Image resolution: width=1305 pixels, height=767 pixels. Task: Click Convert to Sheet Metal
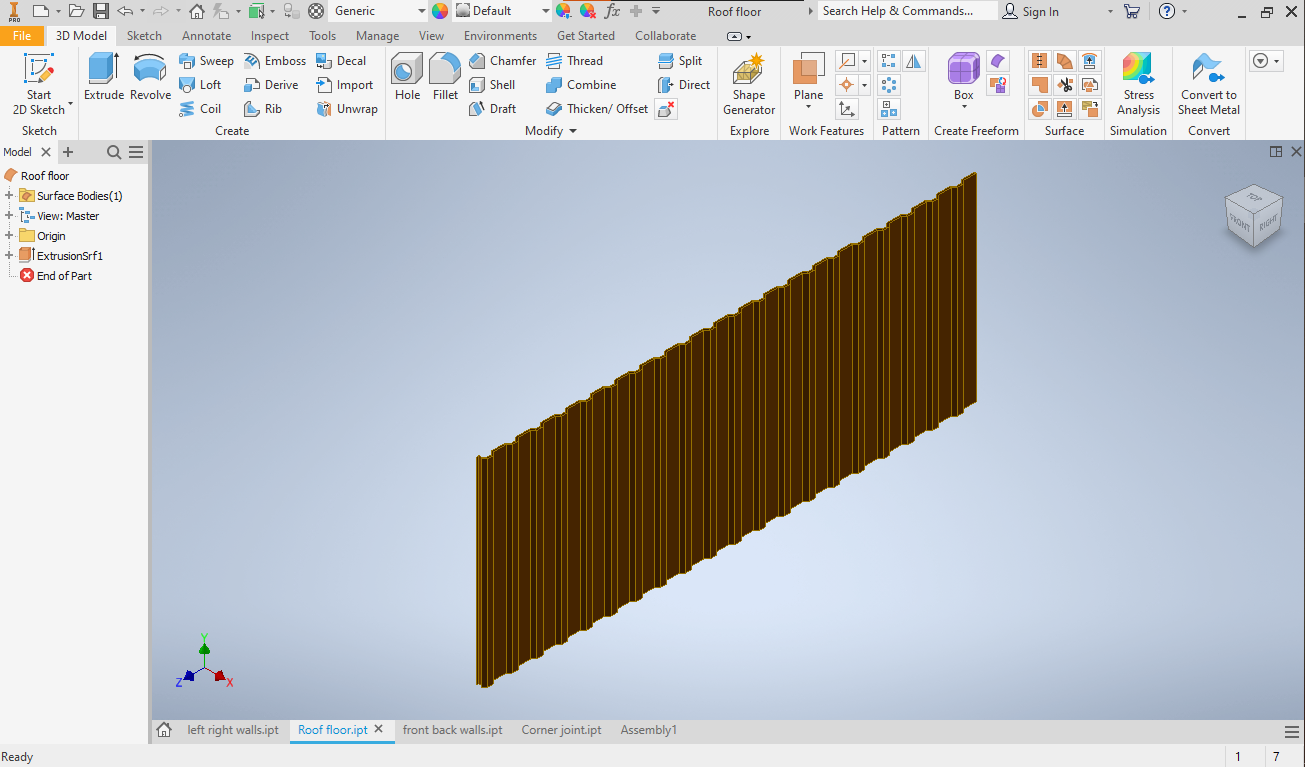(1209, 85)
